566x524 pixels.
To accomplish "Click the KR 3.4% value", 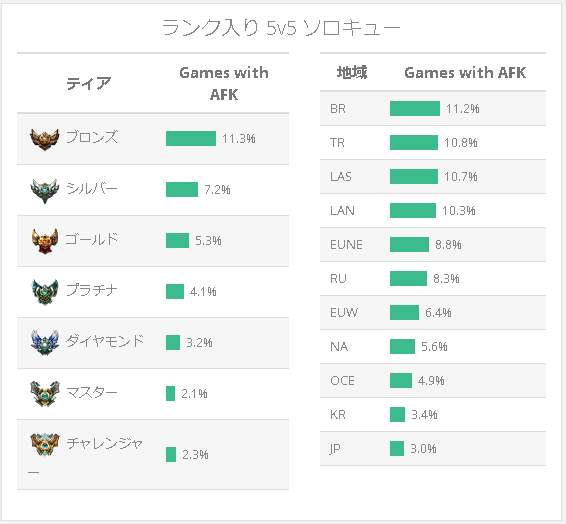I will [x=424, y=415].
